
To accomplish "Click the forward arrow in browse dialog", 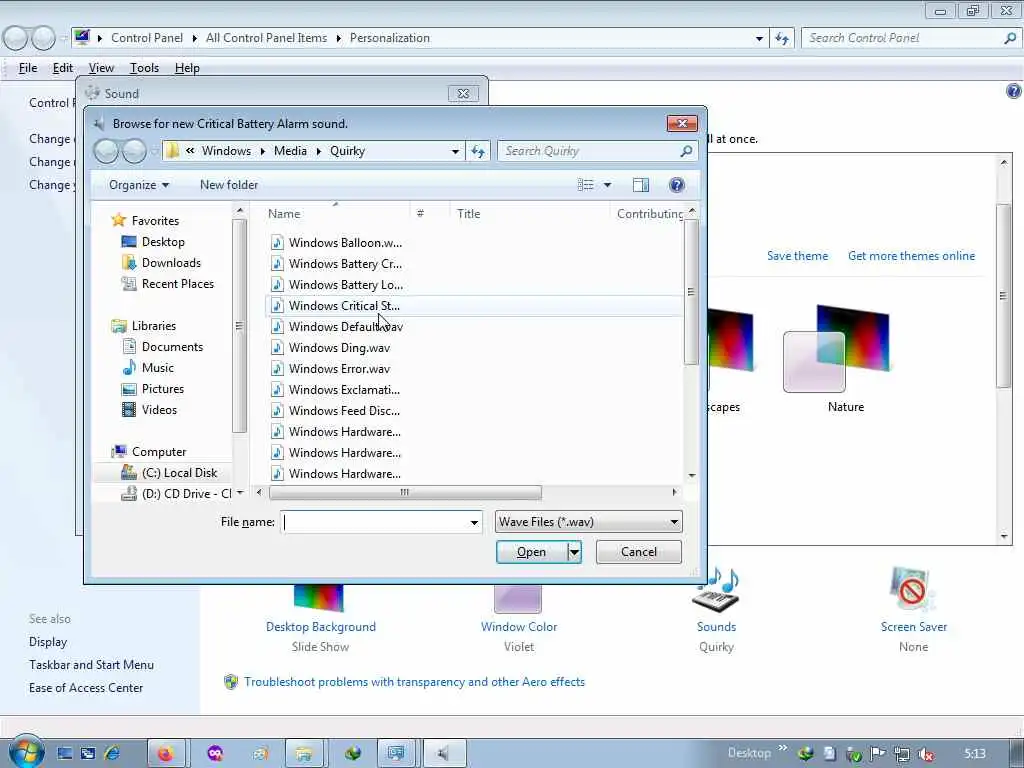I will click(x=134, y=152).
